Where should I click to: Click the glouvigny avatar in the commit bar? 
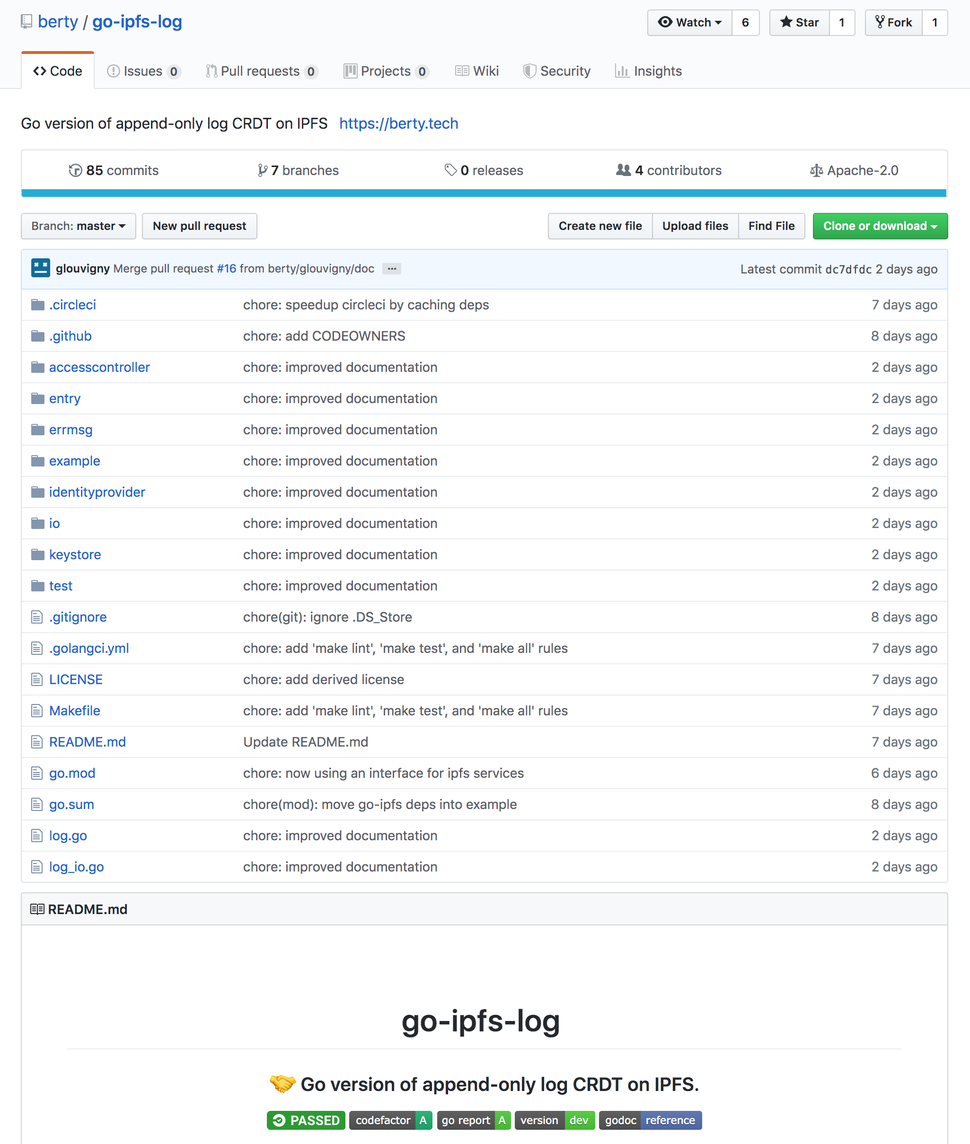41,268
